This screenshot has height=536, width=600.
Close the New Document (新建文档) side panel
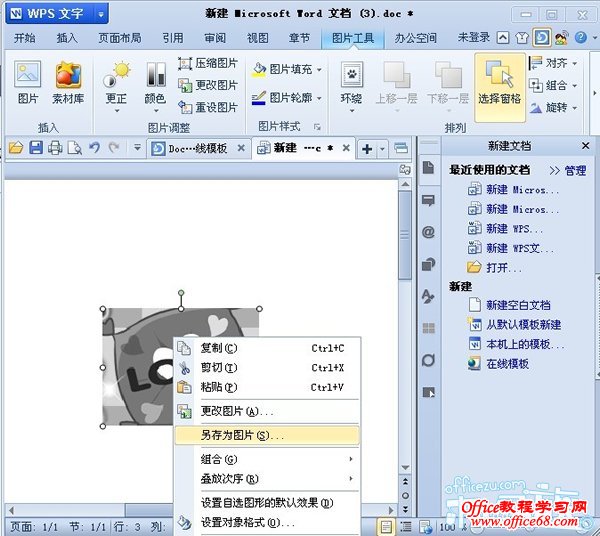click(x=586, y=146)
